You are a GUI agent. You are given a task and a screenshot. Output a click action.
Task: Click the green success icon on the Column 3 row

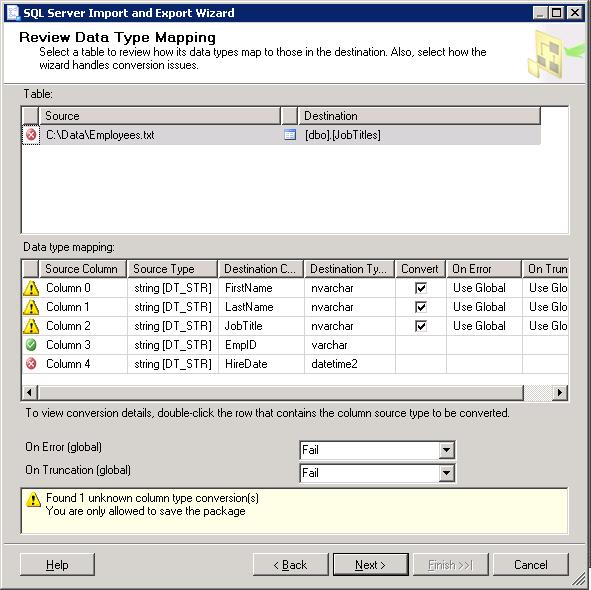tap(31, 345)
